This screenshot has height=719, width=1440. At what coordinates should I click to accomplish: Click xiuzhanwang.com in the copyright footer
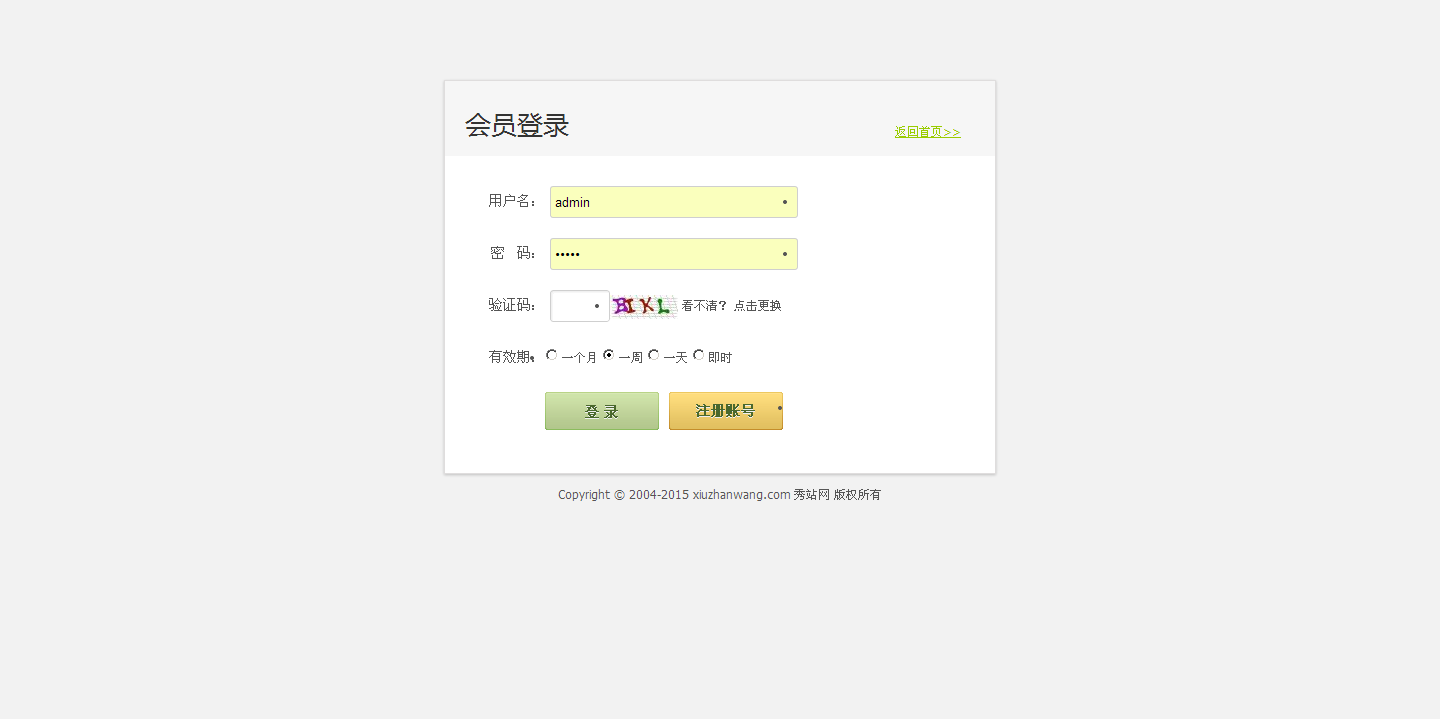(741, 495)
